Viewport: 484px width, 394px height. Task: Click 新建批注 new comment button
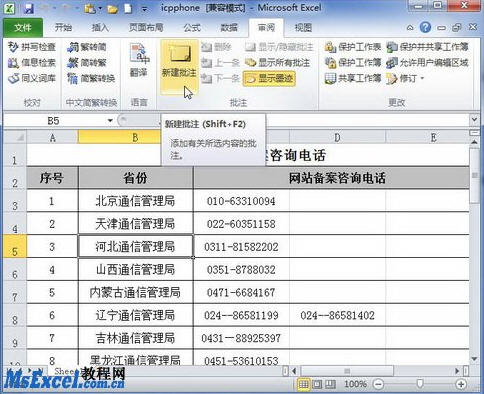coord(179,67)
